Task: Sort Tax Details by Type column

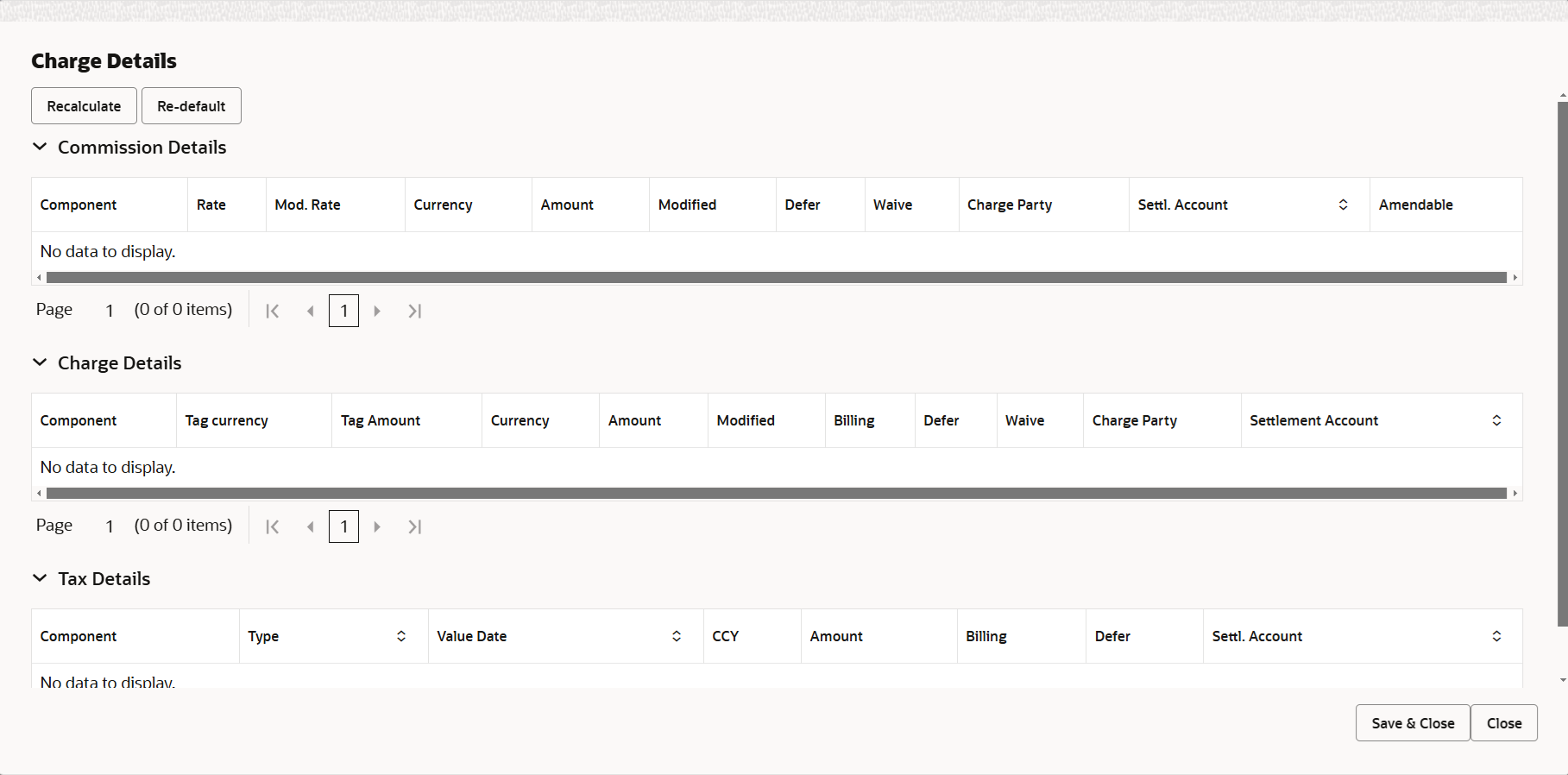Action: (401, 636)
